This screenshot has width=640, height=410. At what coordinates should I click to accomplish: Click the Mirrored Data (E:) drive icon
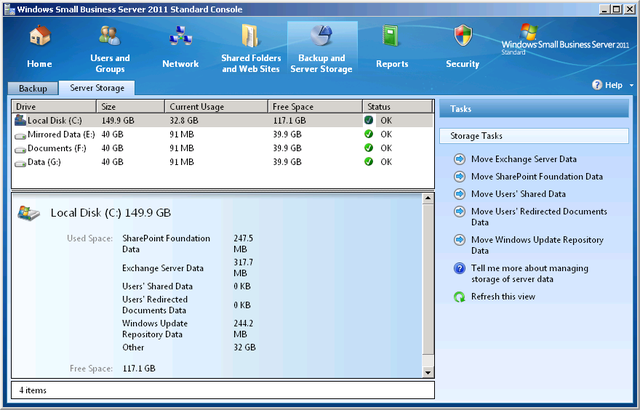tap(20, 136)
